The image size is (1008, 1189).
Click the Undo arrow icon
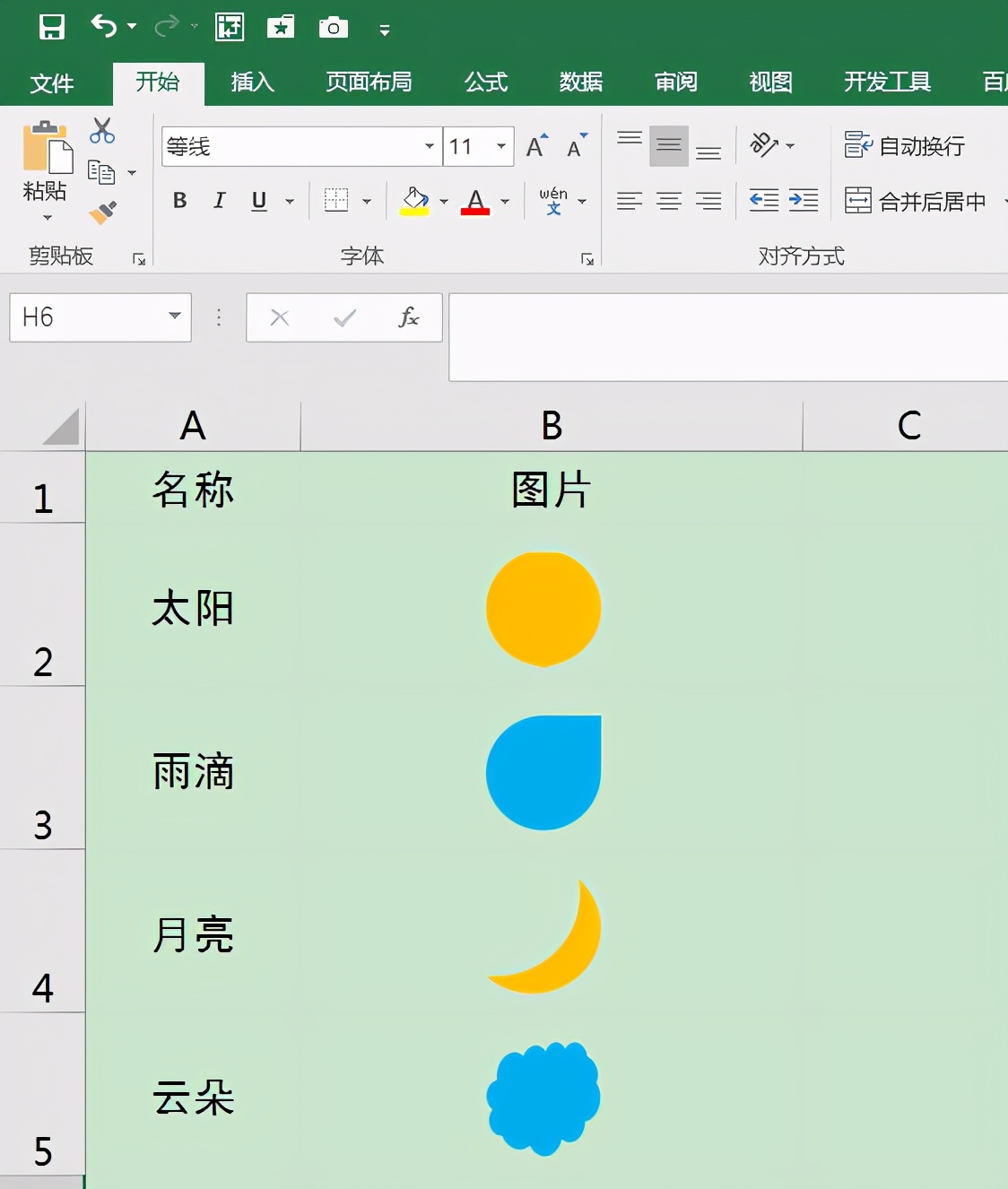pos(104,27)
